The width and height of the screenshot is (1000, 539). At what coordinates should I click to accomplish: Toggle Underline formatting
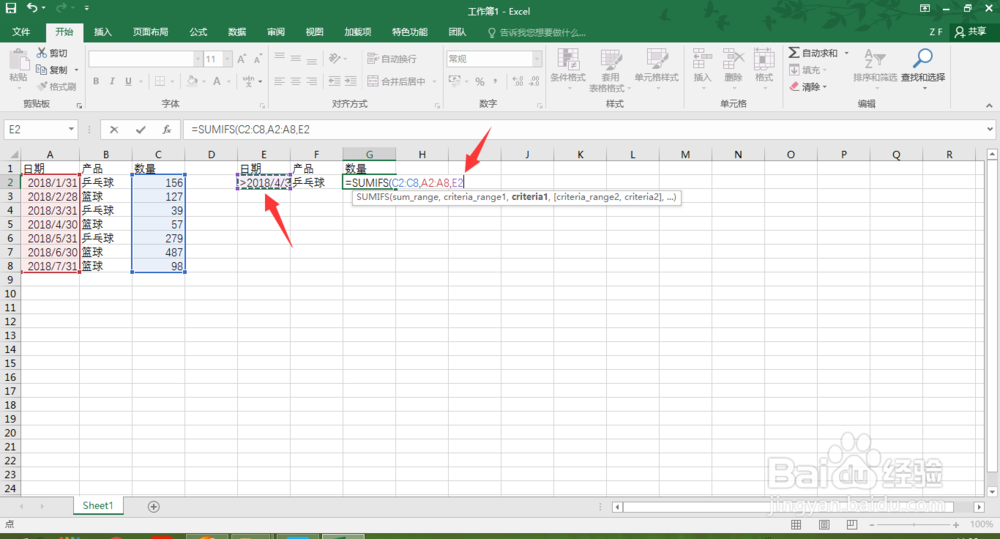pyautogui.click(x=128, y=81)
